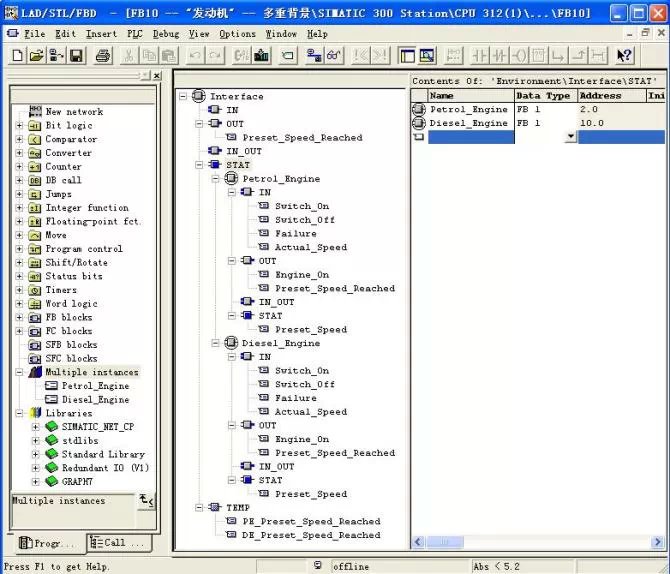The width and height of the screenshot is (670, 574).
Task: Click the Address column header
Action: (611, 95)
